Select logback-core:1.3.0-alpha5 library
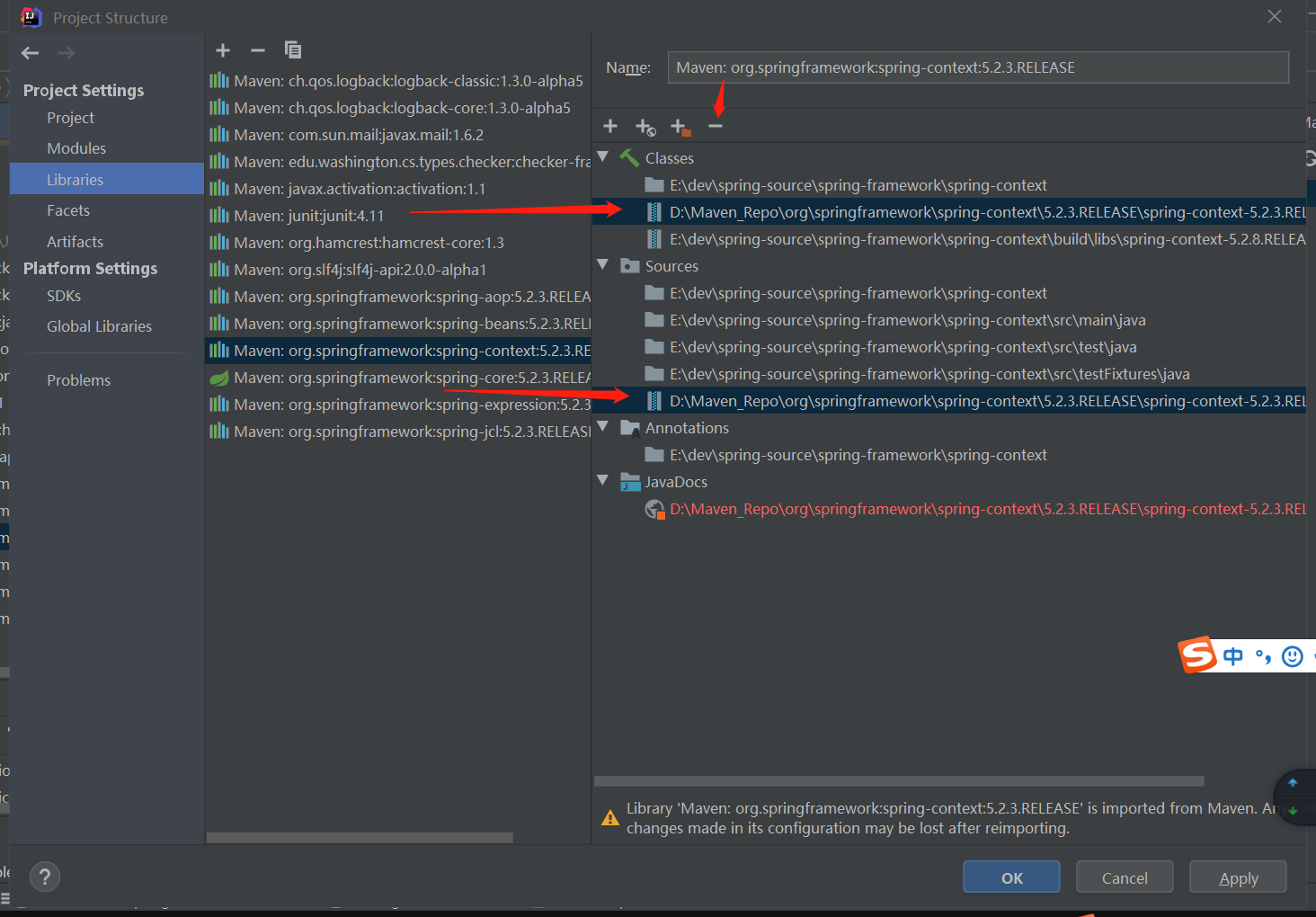The height and width of the screenshot is (917, 1316). pyautogui.click(x=398, y=108)
